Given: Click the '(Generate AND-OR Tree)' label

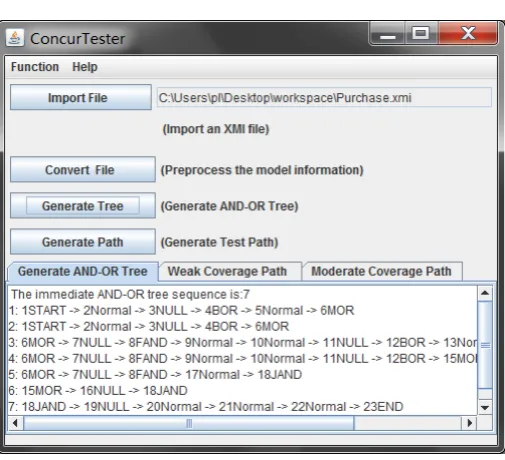Looking at the screenshot, I should click(229, 206).
